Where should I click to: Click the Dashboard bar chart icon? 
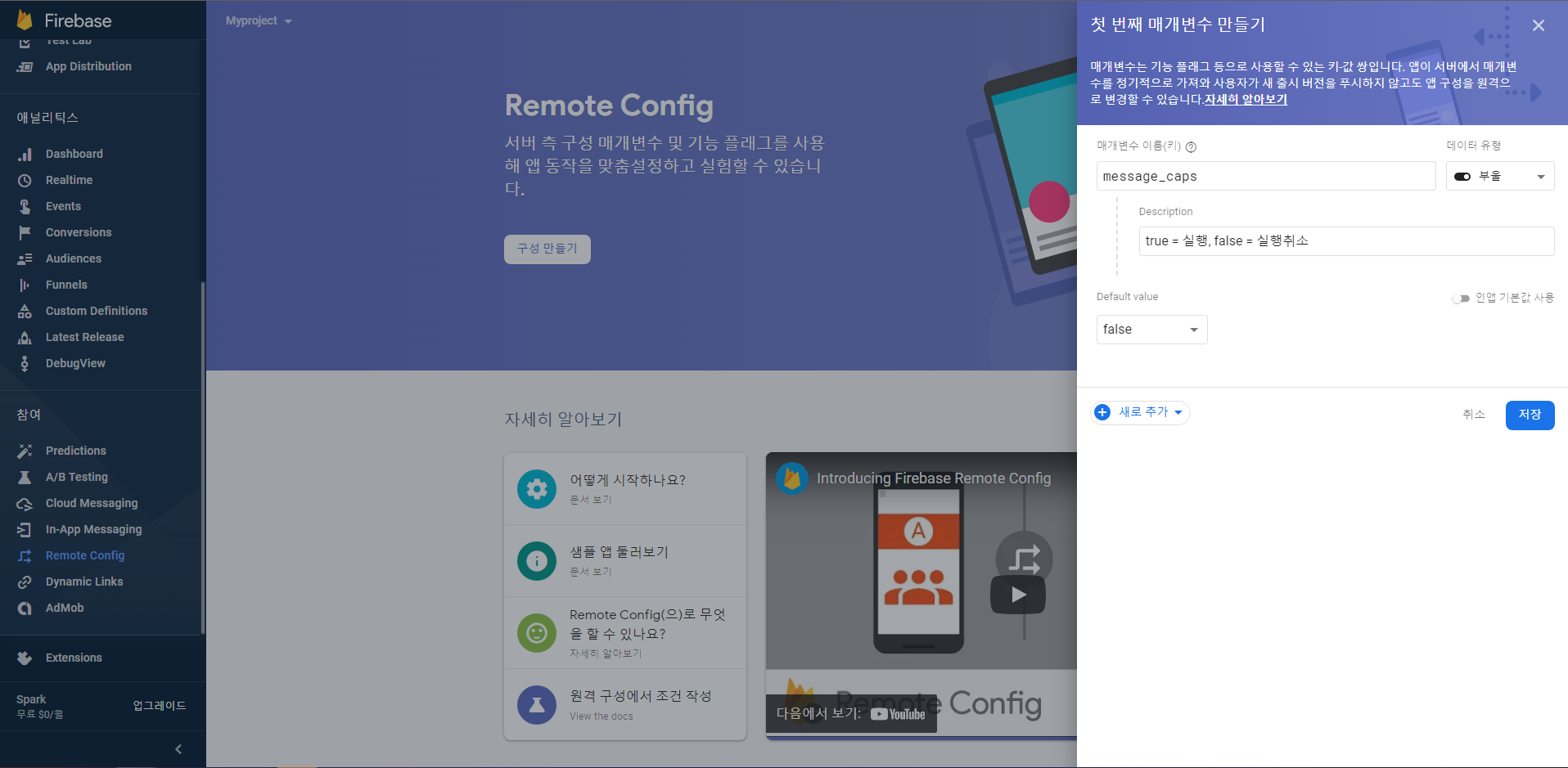[25, 154]
